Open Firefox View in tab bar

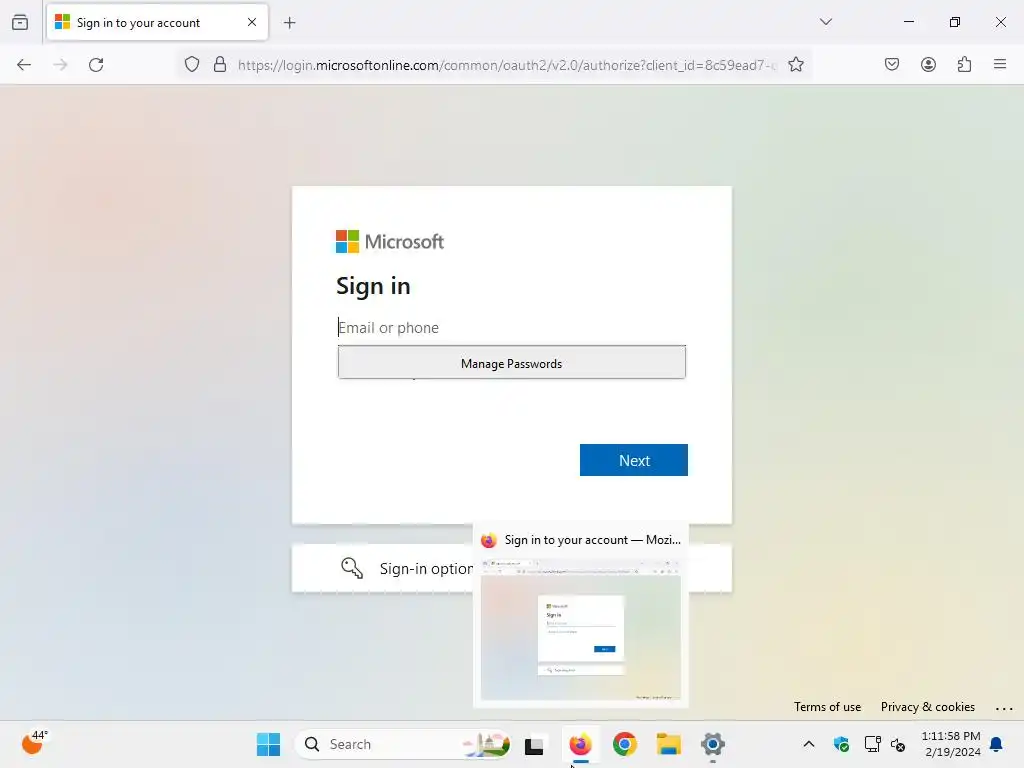20,23
